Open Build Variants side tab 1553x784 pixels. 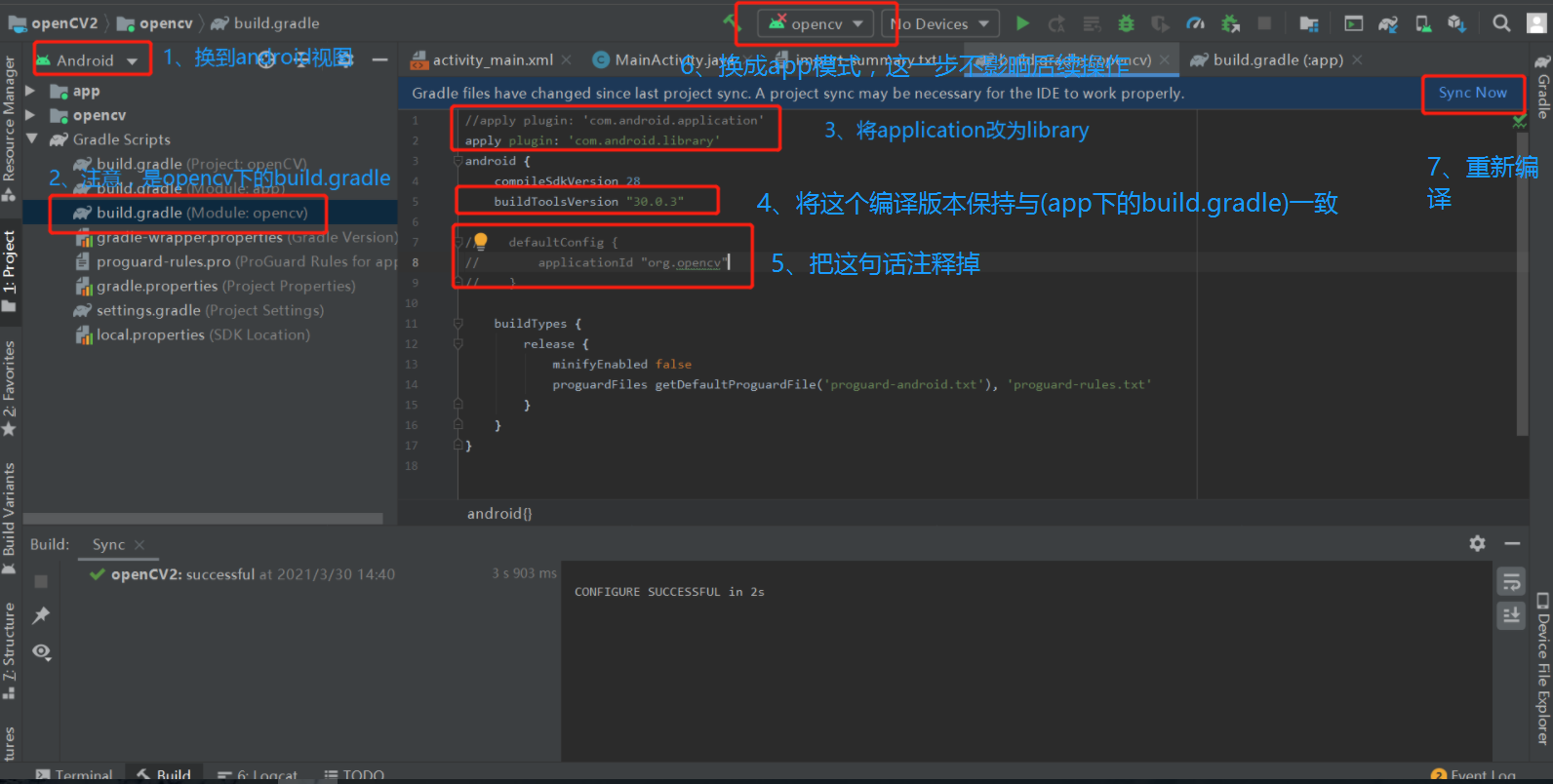pyautogui.click(x=9, y=518)
